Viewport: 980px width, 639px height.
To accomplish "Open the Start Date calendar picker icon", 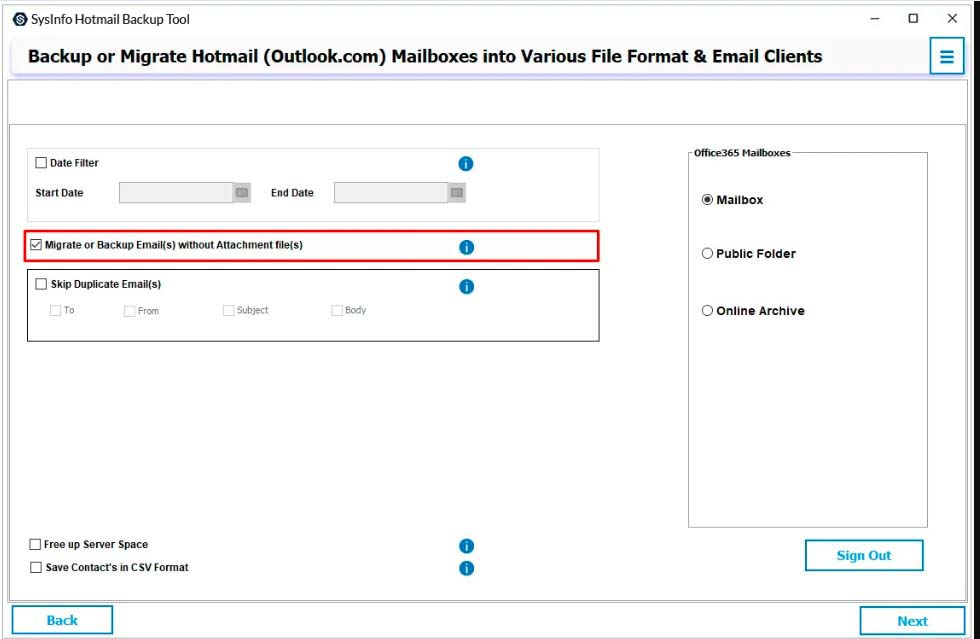I will (x=242, y=193).
